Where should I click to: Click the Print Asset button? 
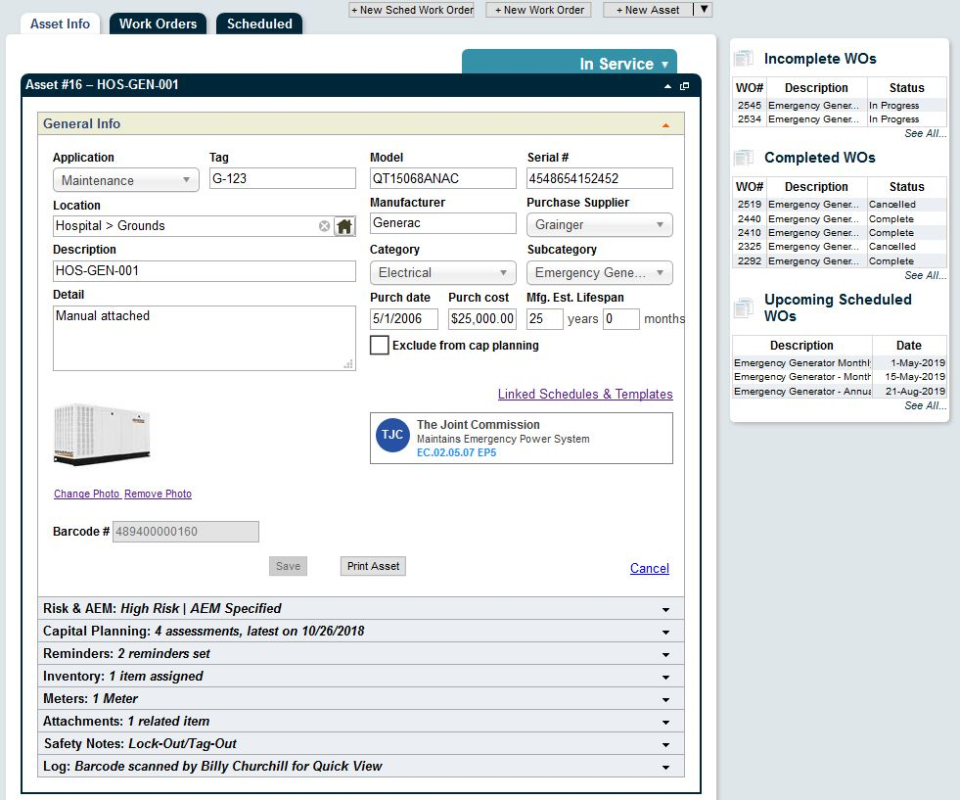(372, 565)
